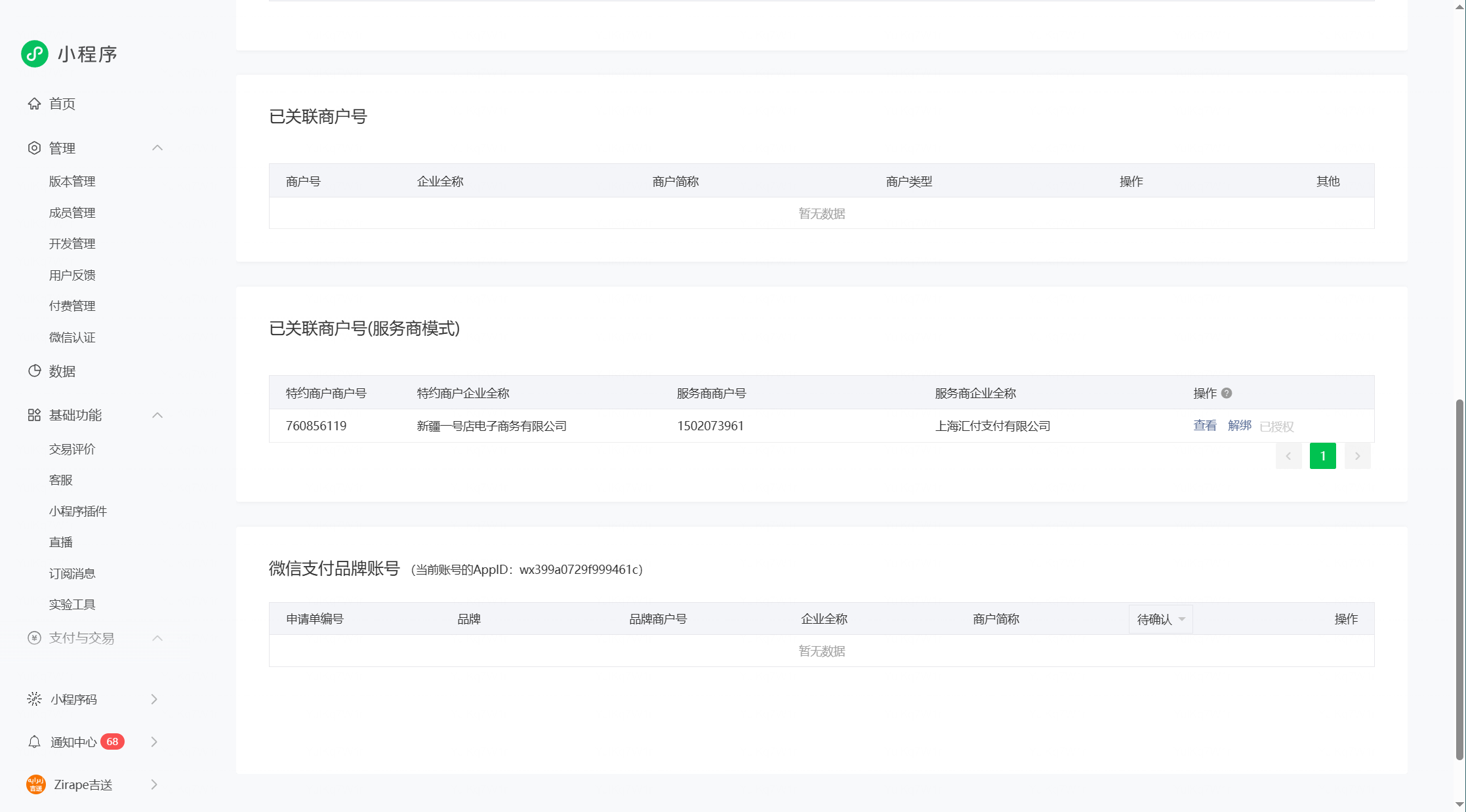This screenshot has width=1466, height=812.
Task: Open 微信认证 menu item
Action: click(x=72, y=338)
